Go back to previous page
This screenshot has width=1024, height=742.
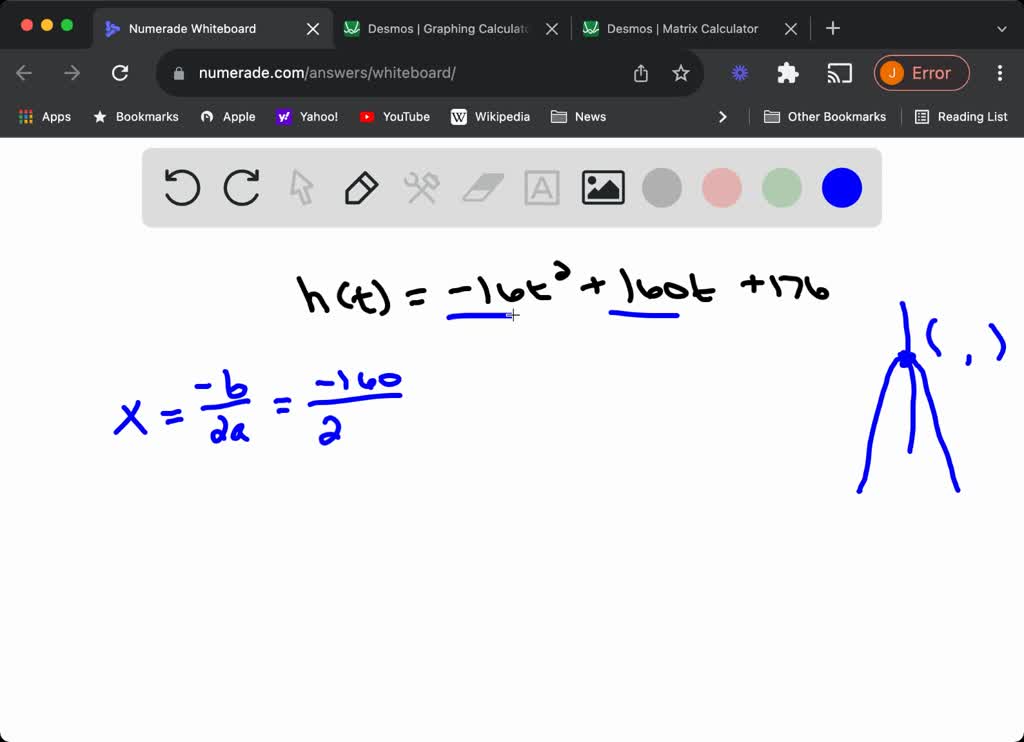click(x=24, y=73)
